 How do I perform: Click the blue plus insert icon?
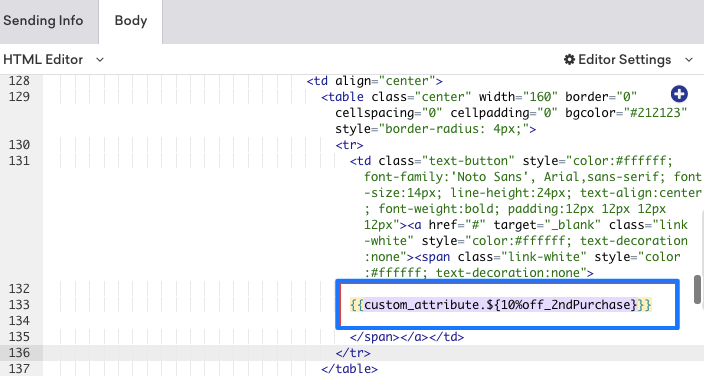pos(679,94)
